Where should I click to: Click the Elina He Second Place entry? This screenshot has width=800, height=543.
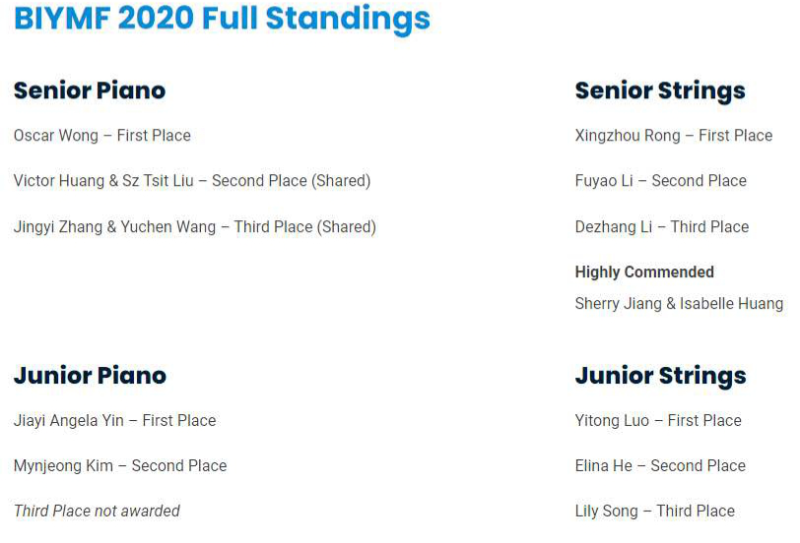click(x=660, y=465)
